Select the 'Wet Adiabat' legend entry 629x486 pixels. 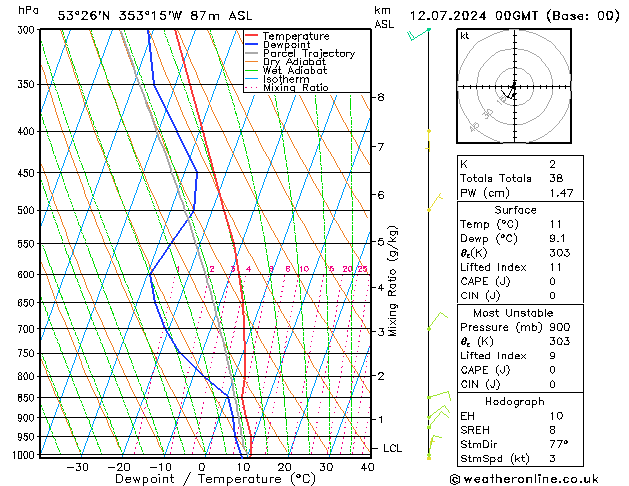click(295, 70)
